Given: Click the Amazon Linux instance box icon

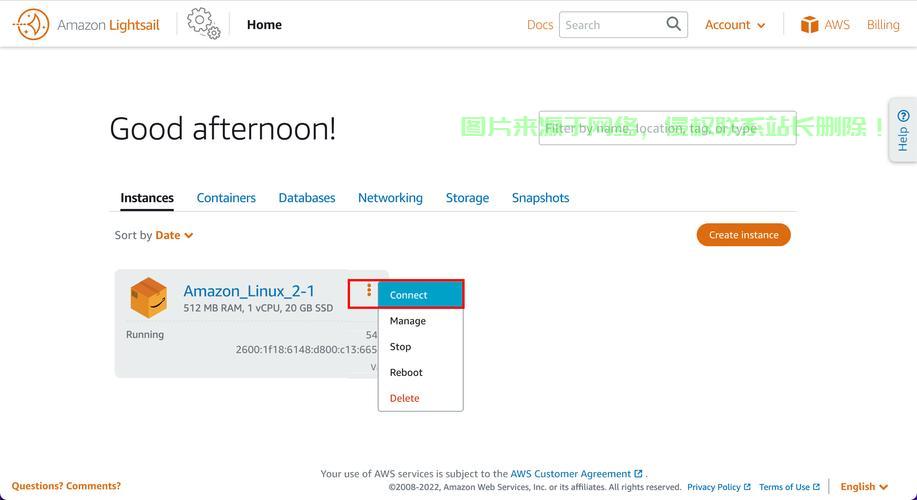Looking at the screenshot, I should click(149, 298).
